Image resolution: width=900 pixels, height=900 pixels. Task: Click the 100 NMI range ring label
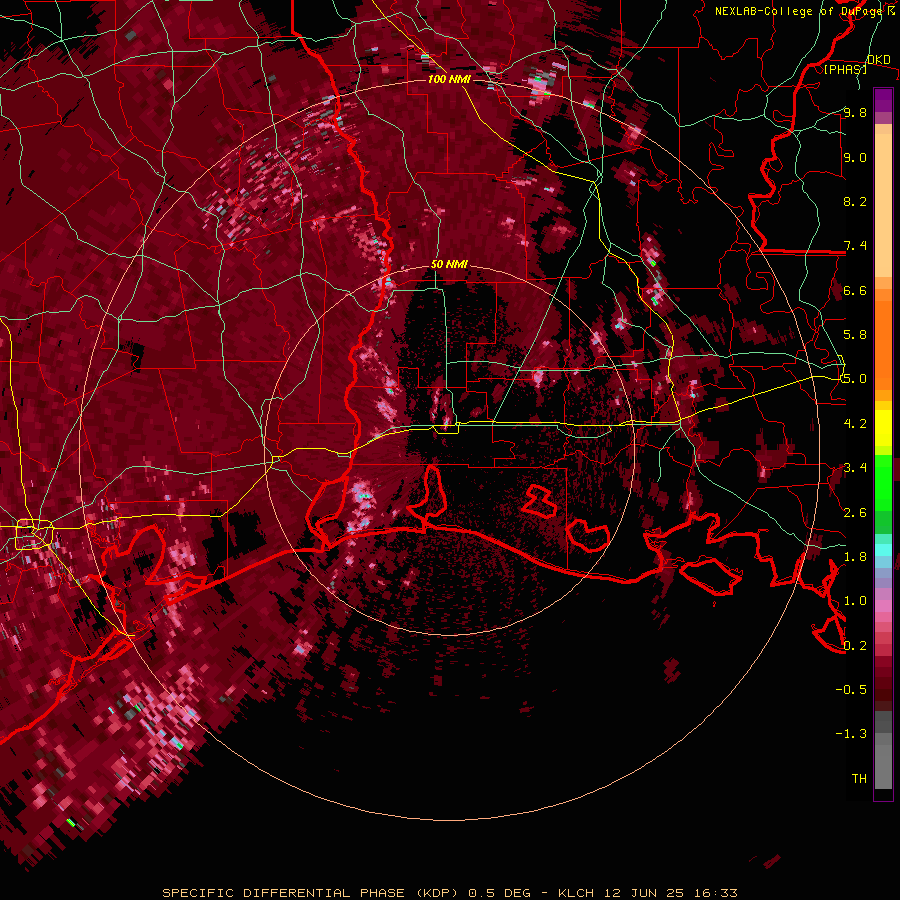click(x=449, y=79)
